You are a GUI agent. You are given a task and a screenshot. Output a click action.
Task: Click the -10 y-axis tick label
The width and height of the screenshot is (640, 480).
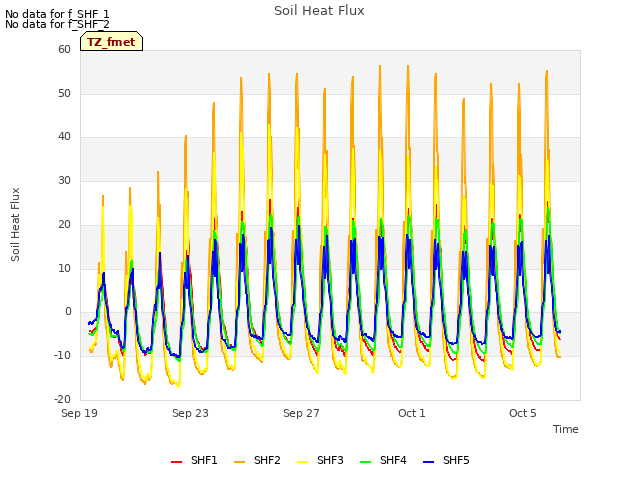click(62, 356)
